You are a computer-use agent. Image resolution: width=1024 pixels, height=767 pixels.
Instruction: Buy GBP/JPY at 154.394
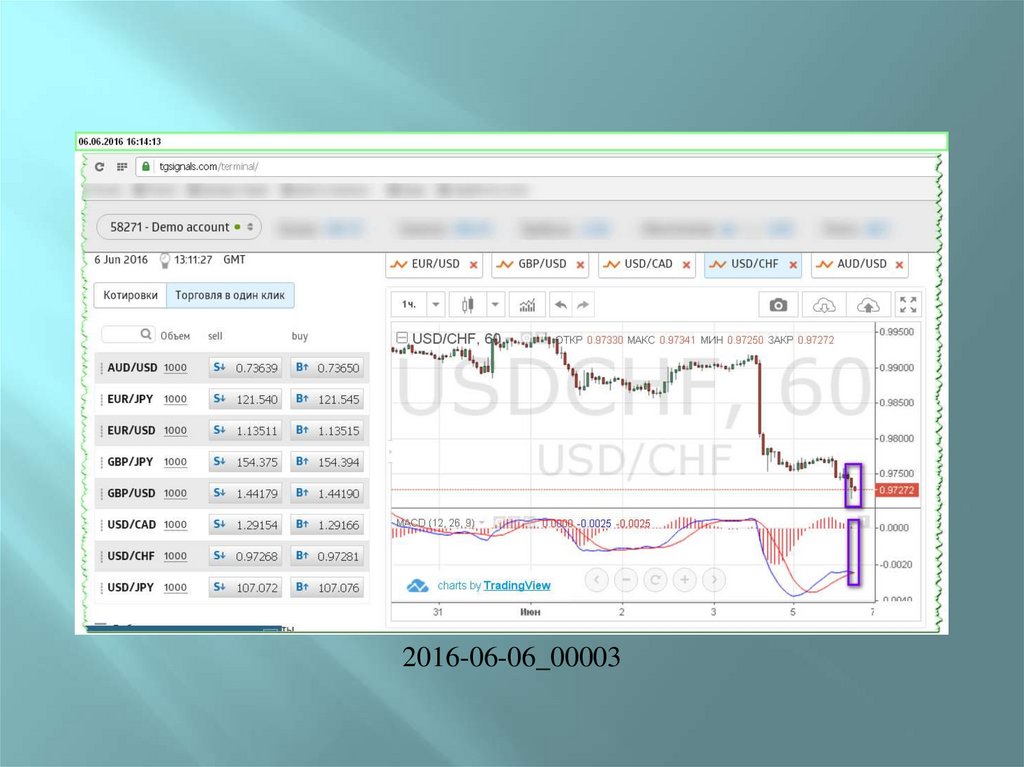(x=327, y=461)
